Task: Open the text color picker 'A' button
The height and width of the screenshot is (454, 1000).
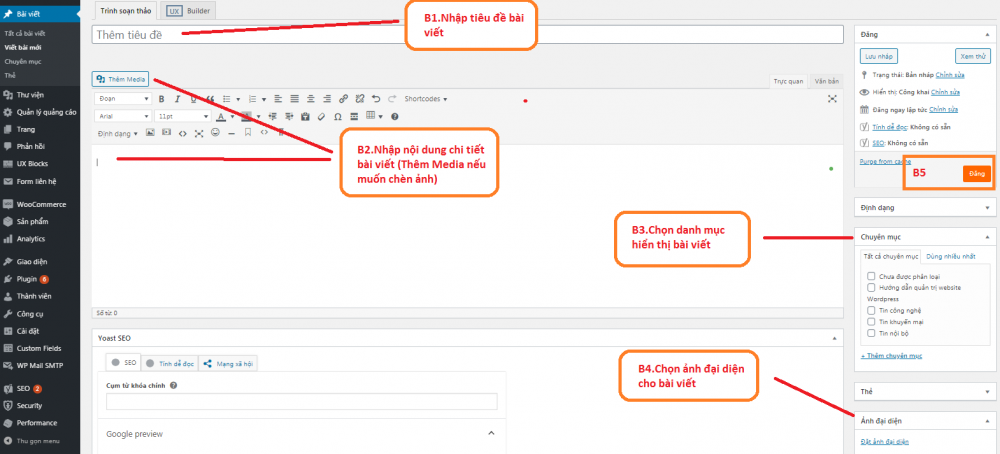Action: point(220,116)
